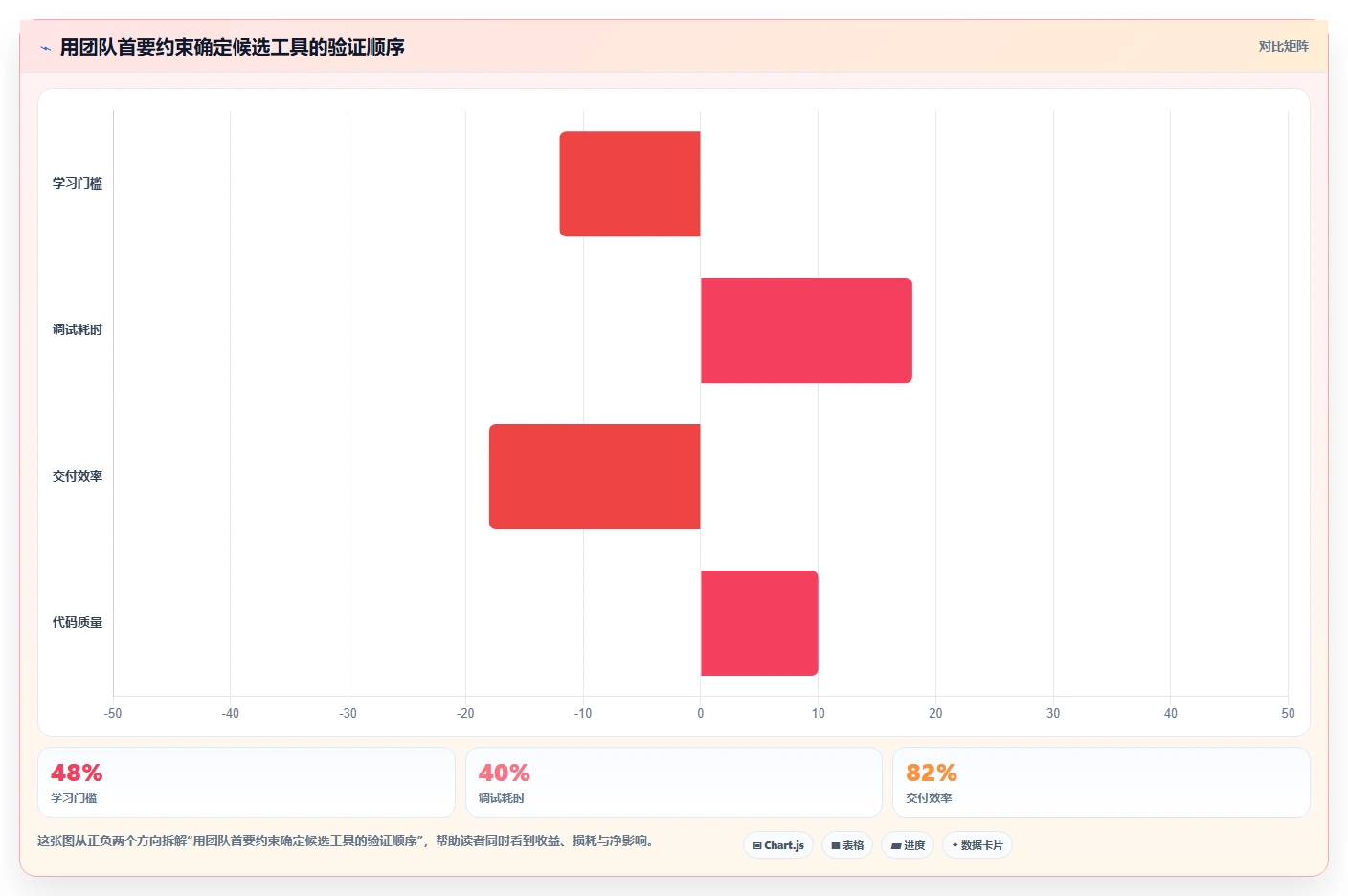Click the 48% 学习门槛 stat card
The height and width of the screenshot is (896, 1348).
(246, 782)
